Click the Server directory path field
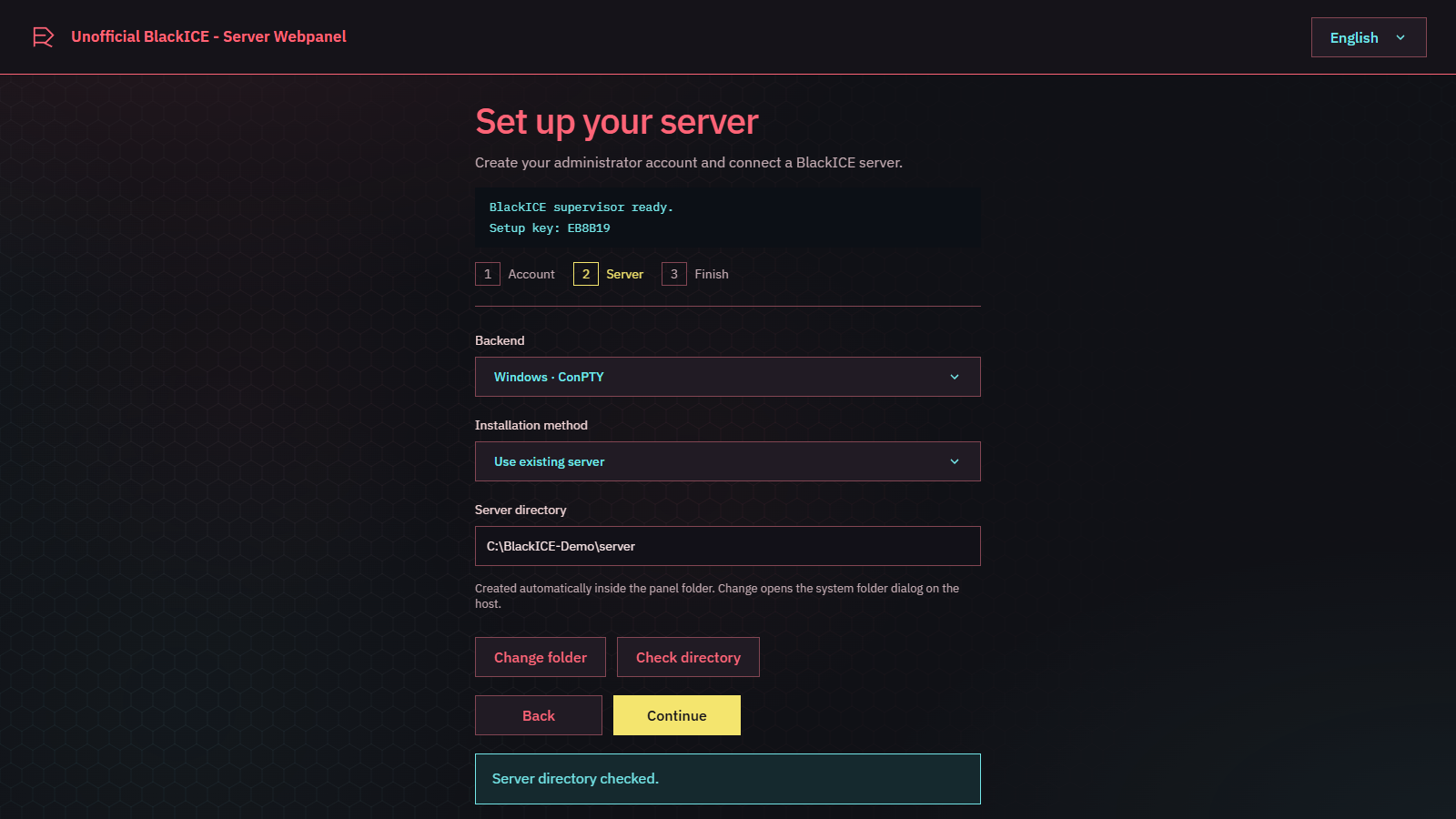This screenshot has width=1456, height=819. [x=727, y=546]
